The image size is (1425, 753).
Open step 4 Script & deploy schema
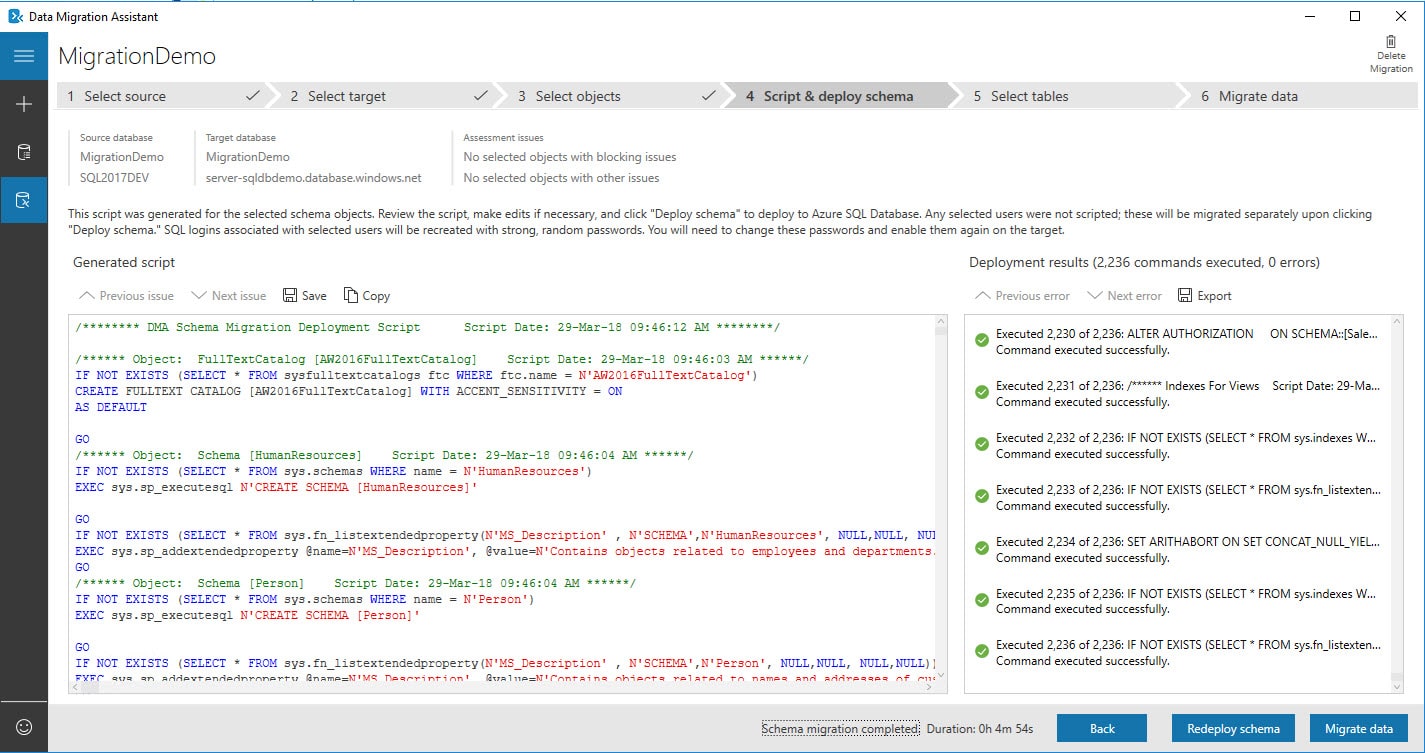pyautogui.click(x=838, y=96)
